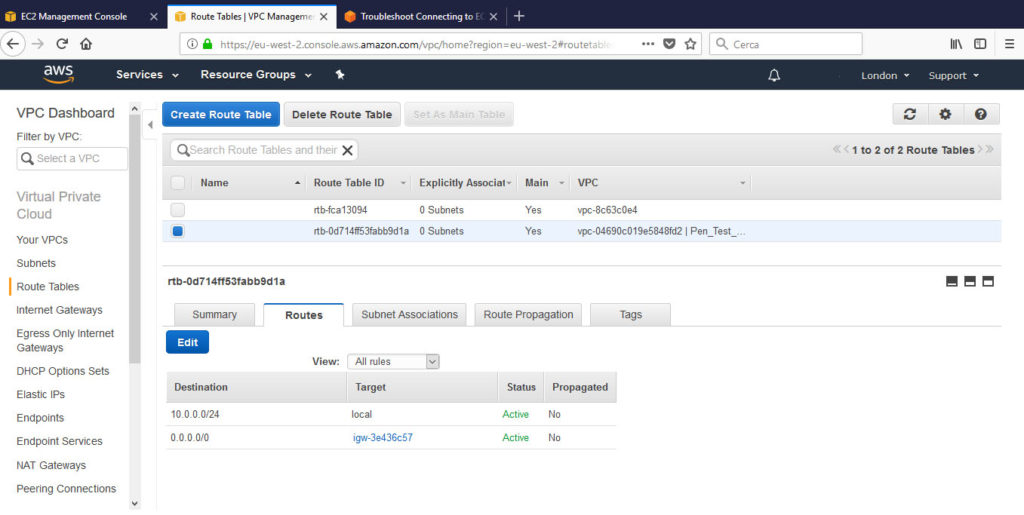Toggle browser sidebar icon
Image resolution: width=1024 pixels, height=515 pixels.
(980, 44)
